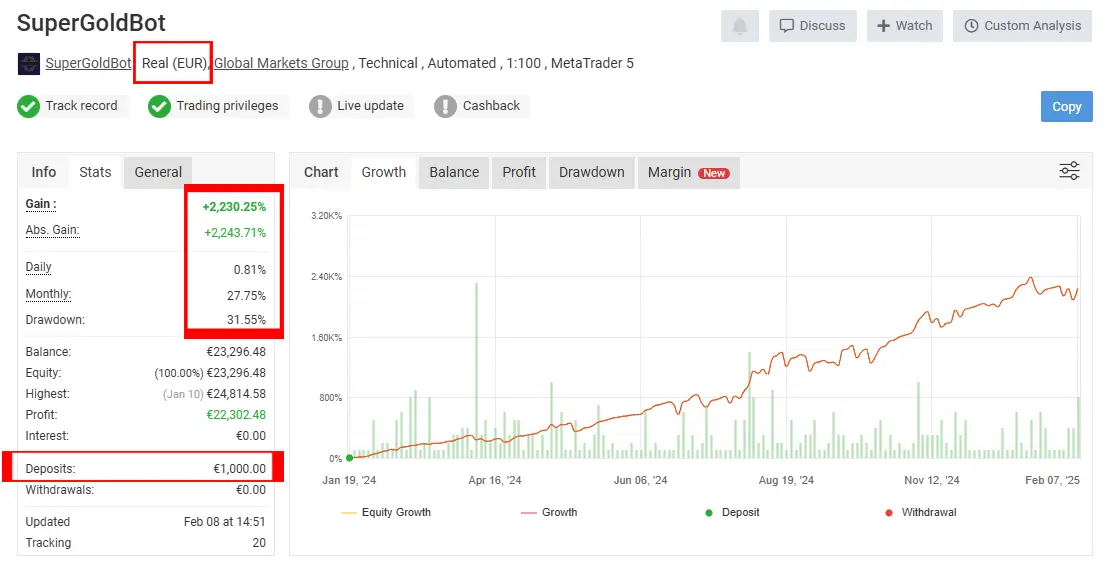This screenshot has height=576, width=1111.
Task: Click the Trading privileges checkmark icon
Action: [160, 106]
